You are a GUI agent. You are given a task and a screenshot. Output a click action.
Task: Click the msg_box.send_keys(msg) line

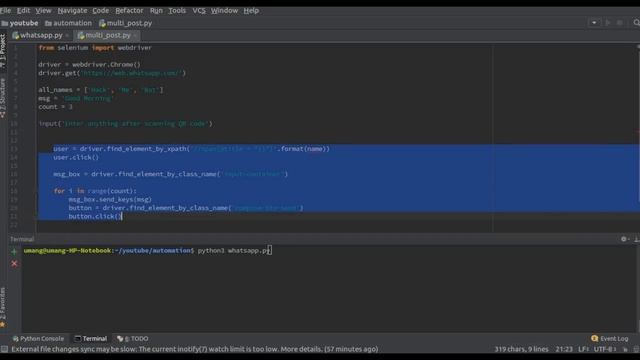[110, 200]
